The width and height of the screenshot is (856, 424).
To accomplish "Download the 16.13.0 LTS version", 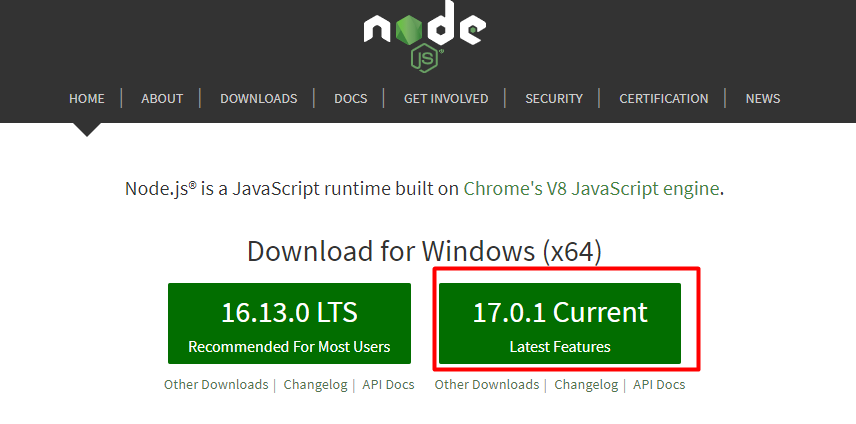I will (289, 324).
